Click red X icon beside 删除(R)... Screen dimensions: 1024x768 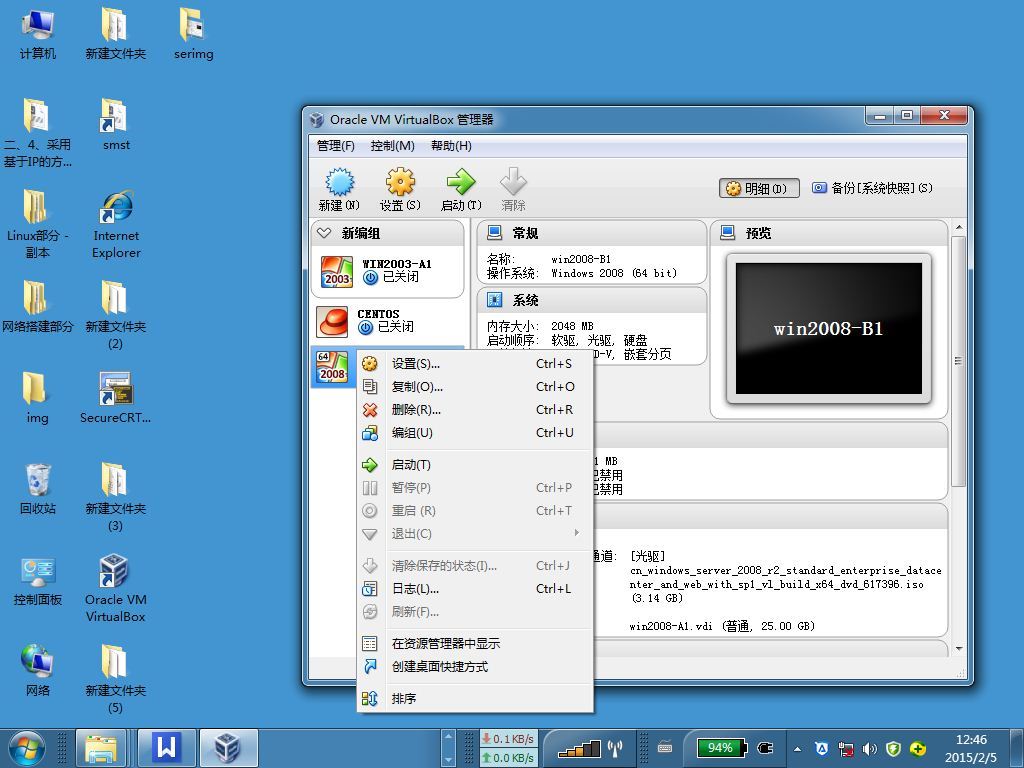pyautogui.click(x=370, y=409)
